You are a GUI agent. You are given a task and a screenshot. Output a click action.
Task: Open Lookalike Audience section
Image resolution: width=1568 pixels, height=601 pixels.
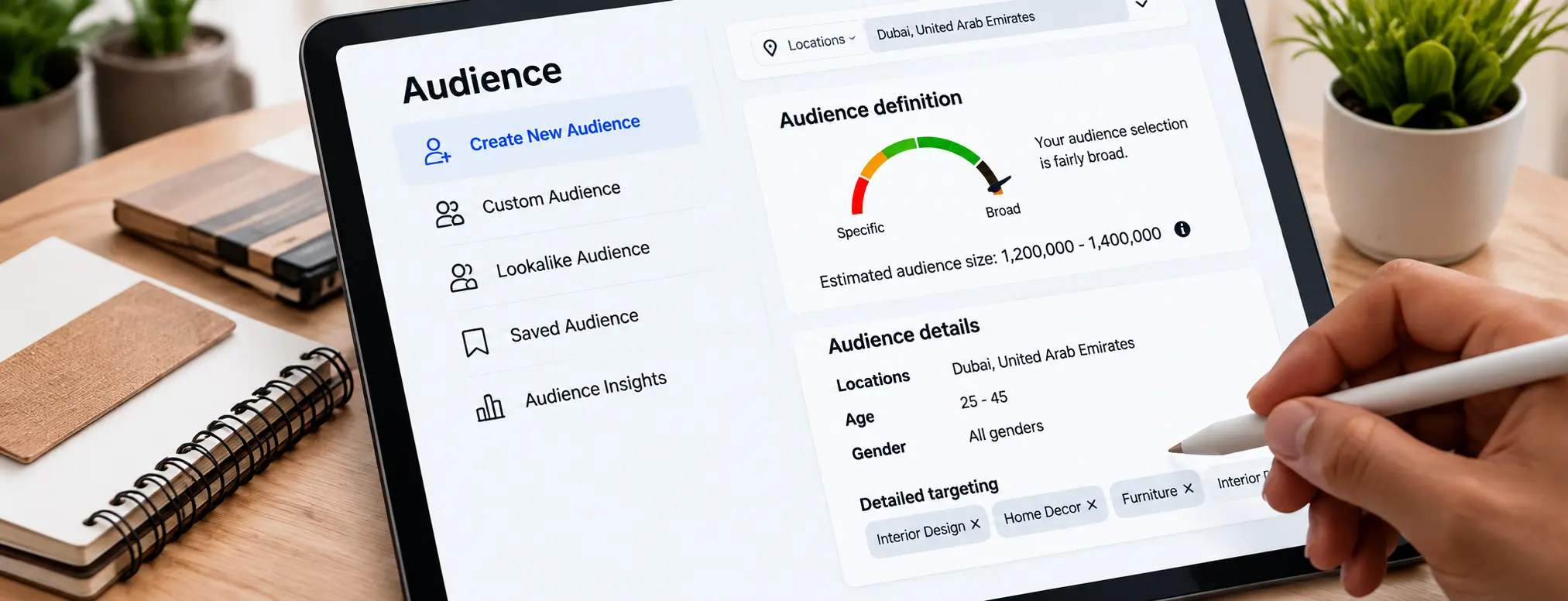coord(573,260)
